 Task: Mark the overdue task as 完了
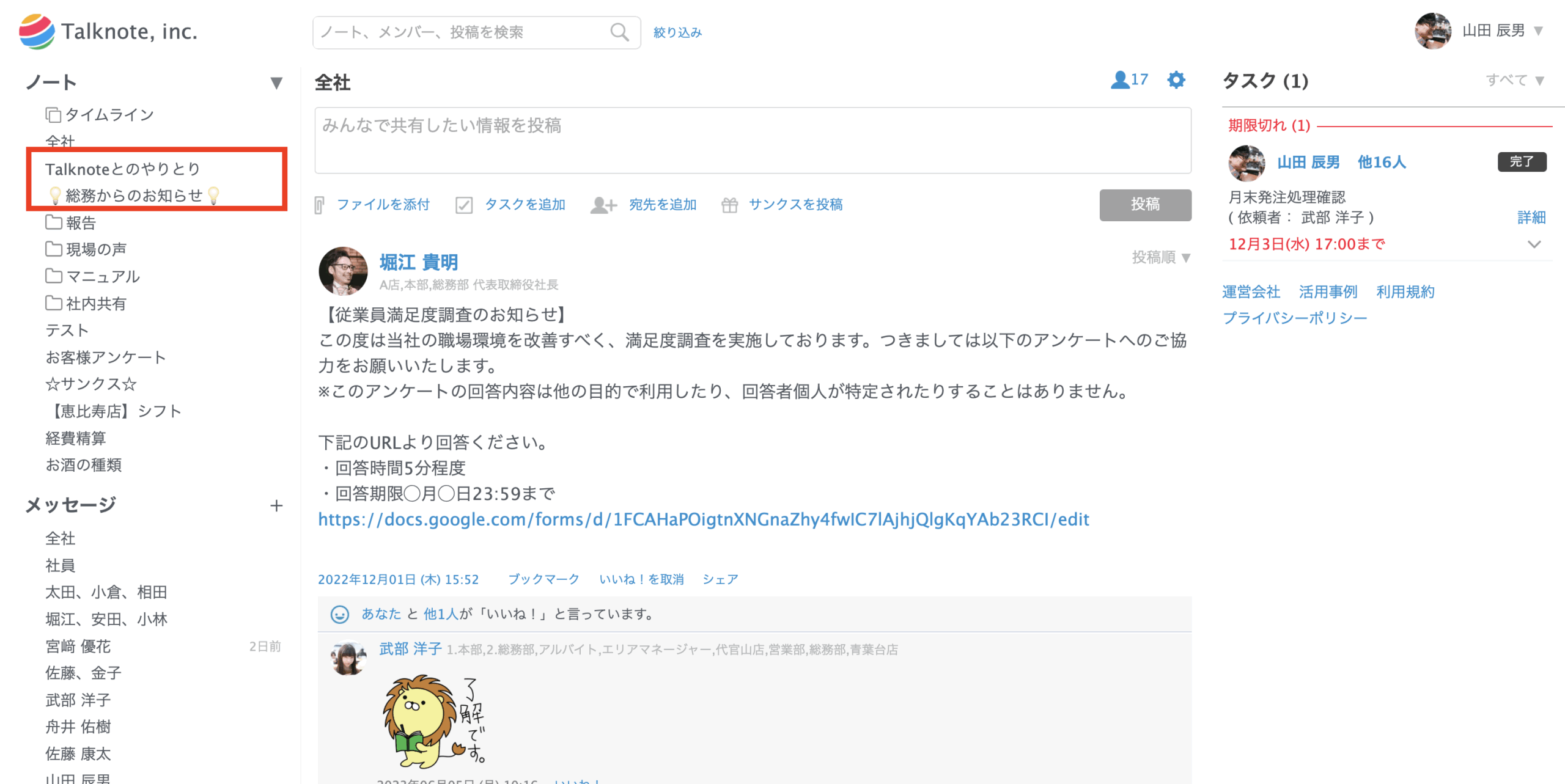pyautogui.click(x=1521, y=161)
